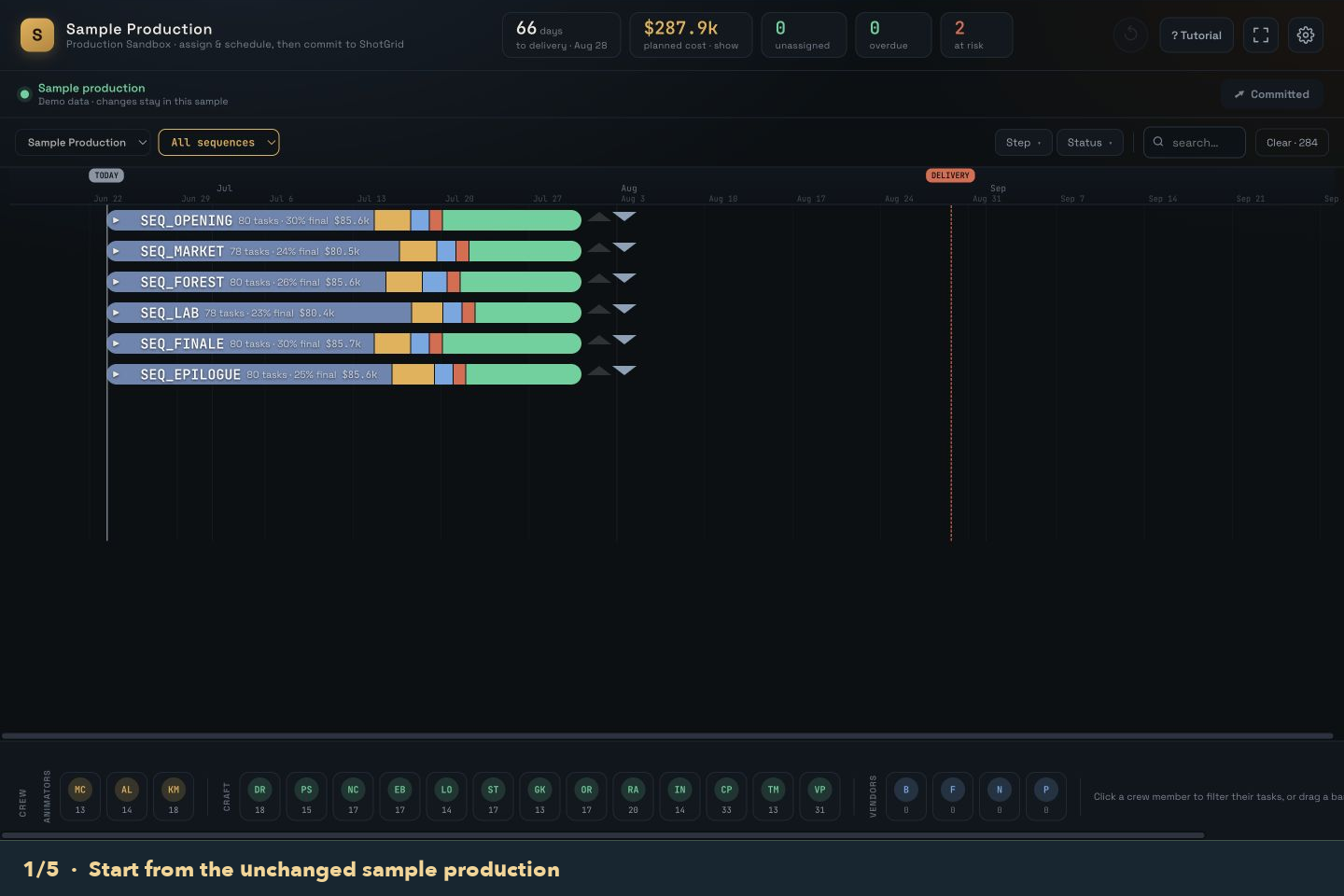This screenshot has height=896, width=1344.
Task: Focus the search input field
Action: click(x=1195, y=142)
